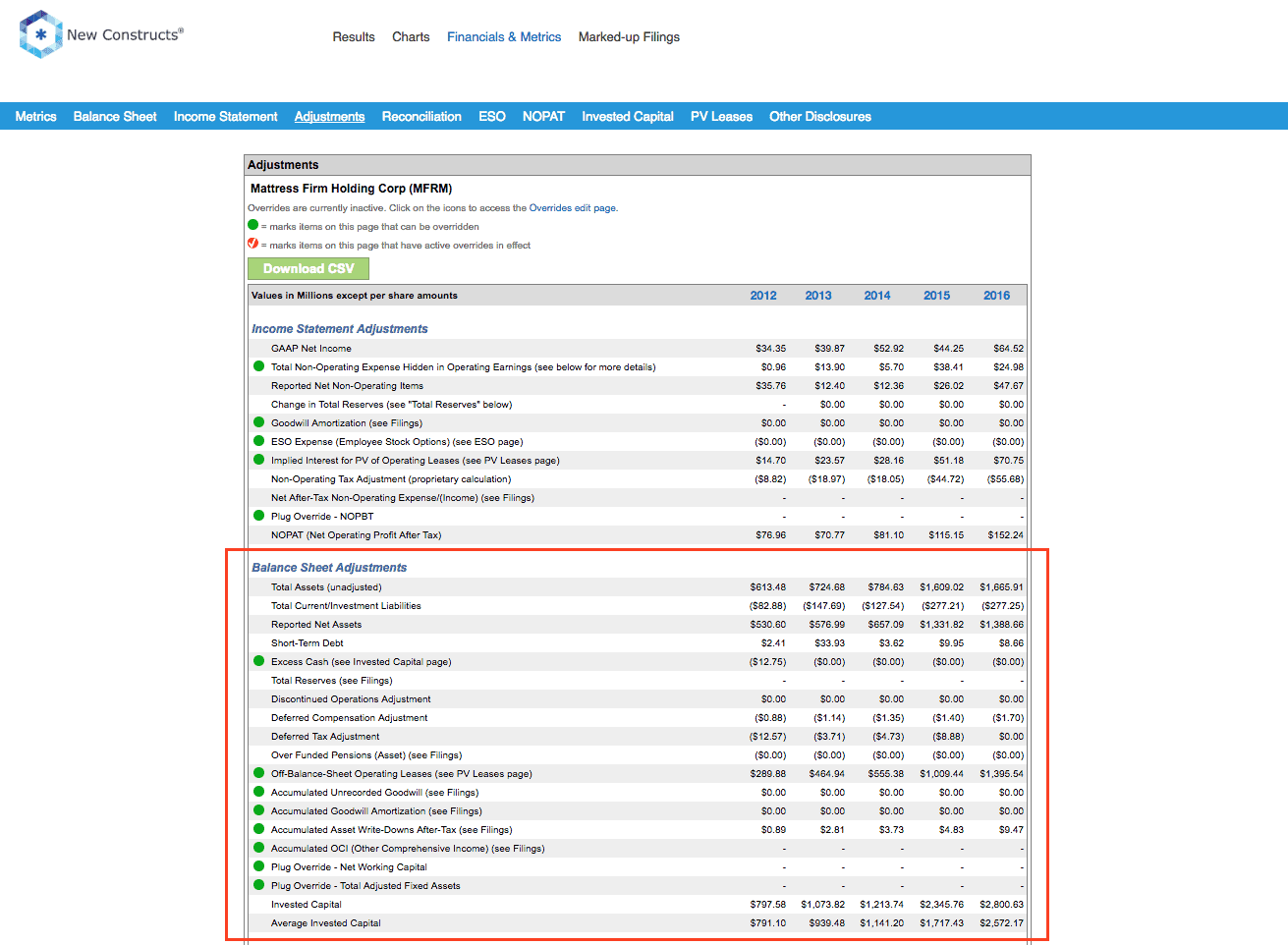The image size is (1288, 945).
Task: Click green override dot for Goodwill Amortization row
Action: (x=259, y=422)
